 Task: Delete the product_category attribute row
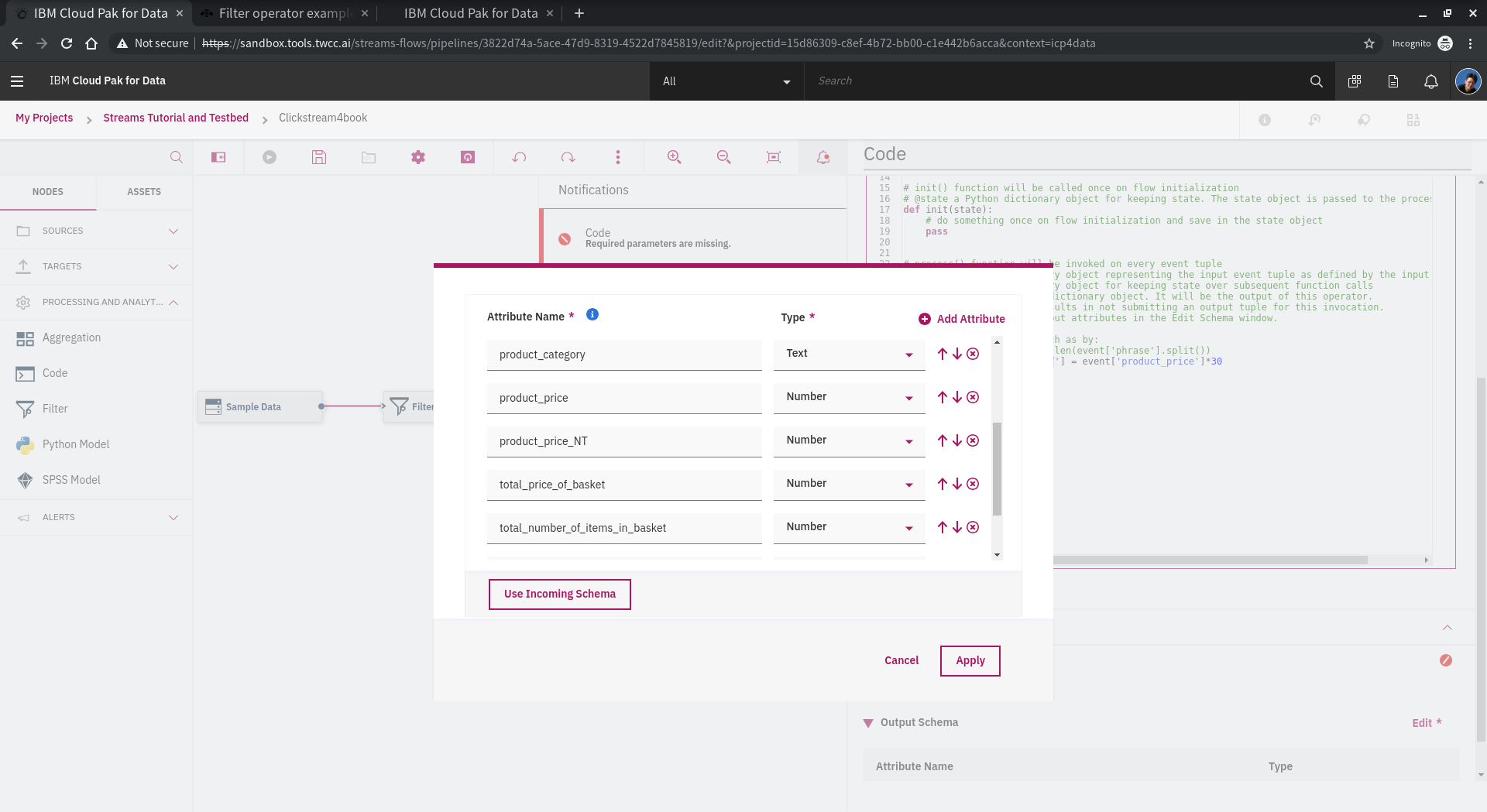[x=973, y=354]
